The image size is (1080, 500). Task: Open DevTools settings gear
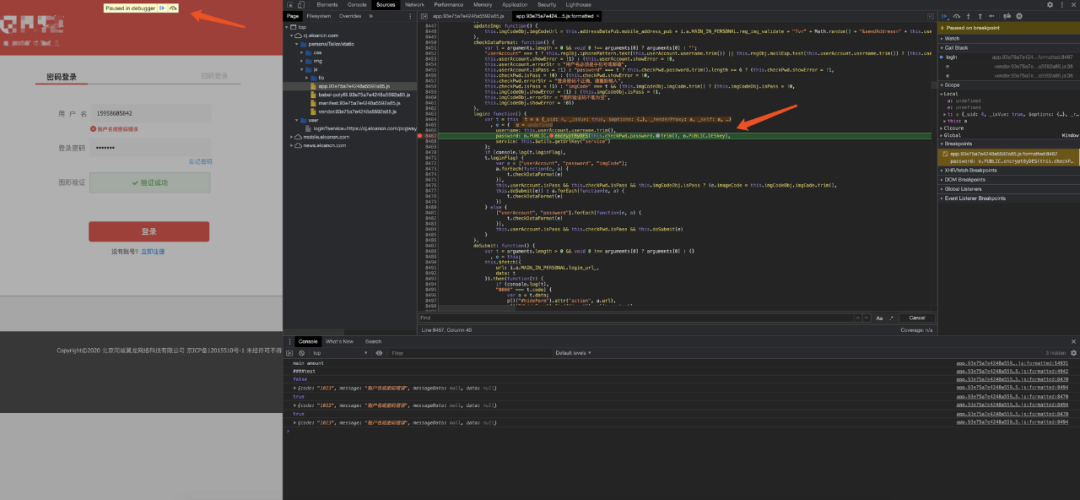pyautogui.click(x=1050, y=4)
